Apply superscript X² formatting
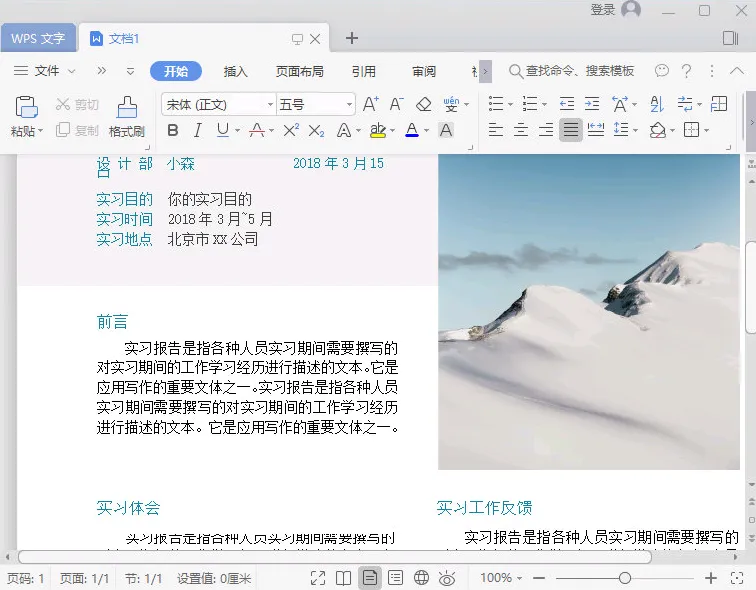Screen dimensions: 756x590 291,130
